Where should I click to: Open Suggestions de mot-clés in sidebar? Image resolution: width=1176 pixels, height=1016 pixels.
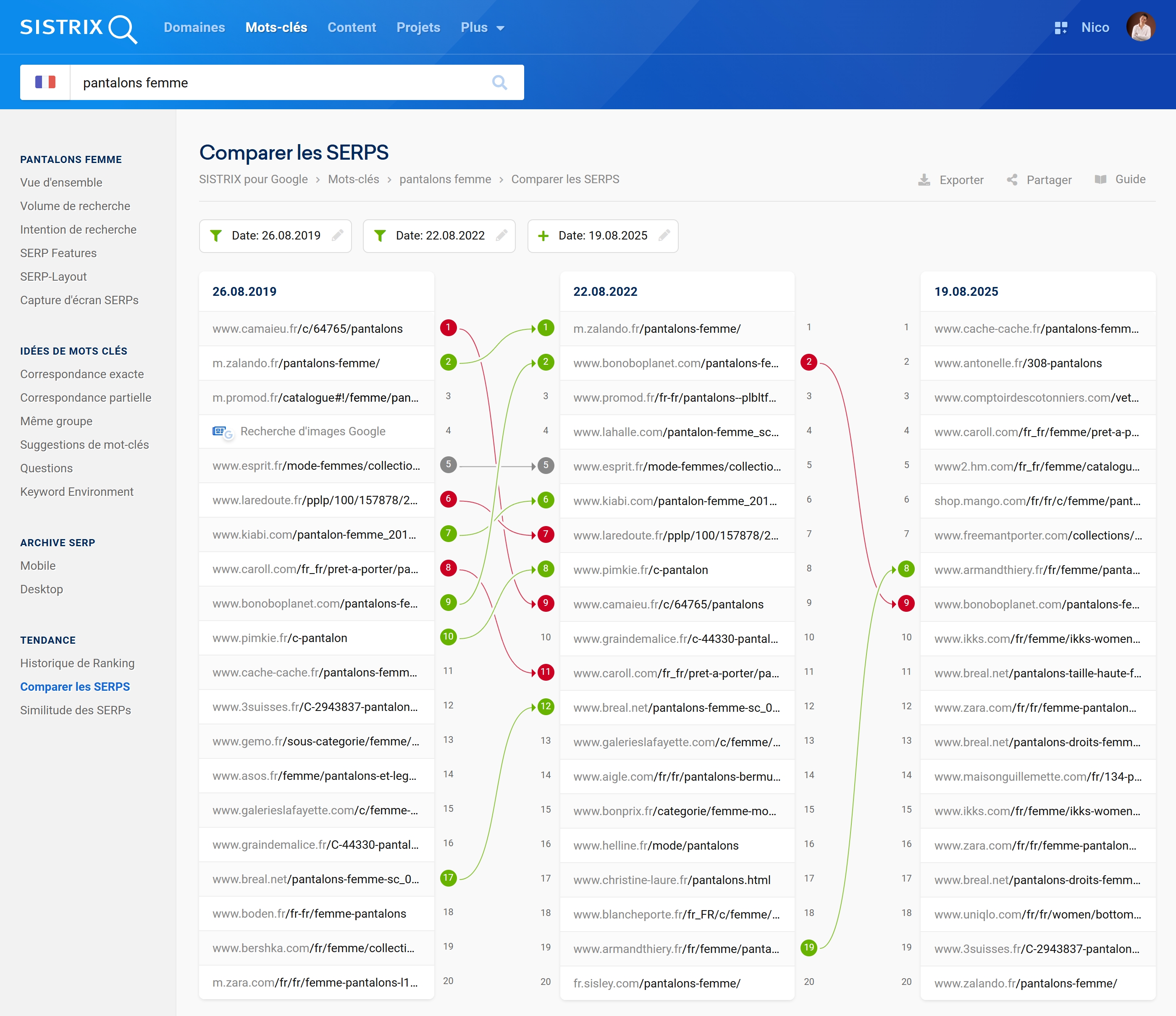(x=84, y=445)
